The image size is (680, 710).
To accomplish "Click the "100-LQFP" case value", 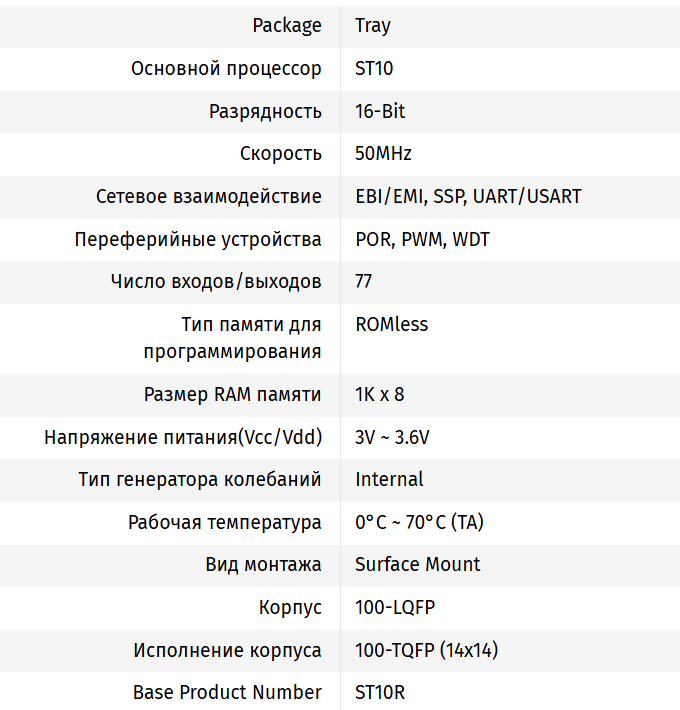I will point(395,607).
